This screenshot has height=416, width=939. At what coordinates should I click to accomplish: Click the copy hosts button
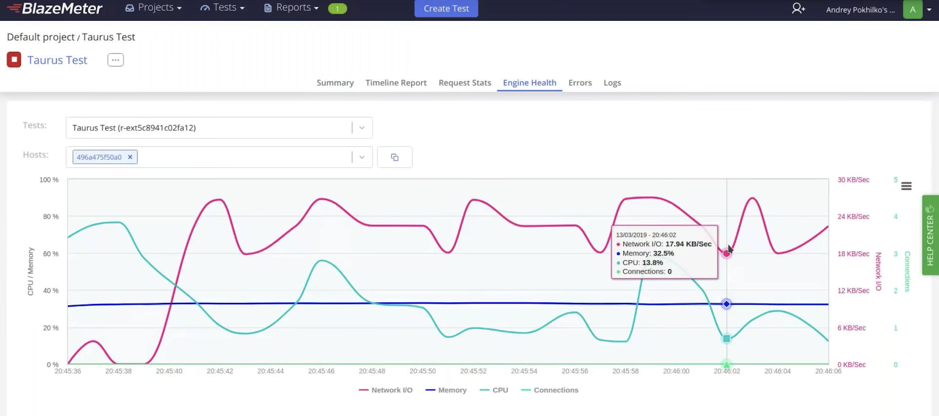tap(395, 157)
